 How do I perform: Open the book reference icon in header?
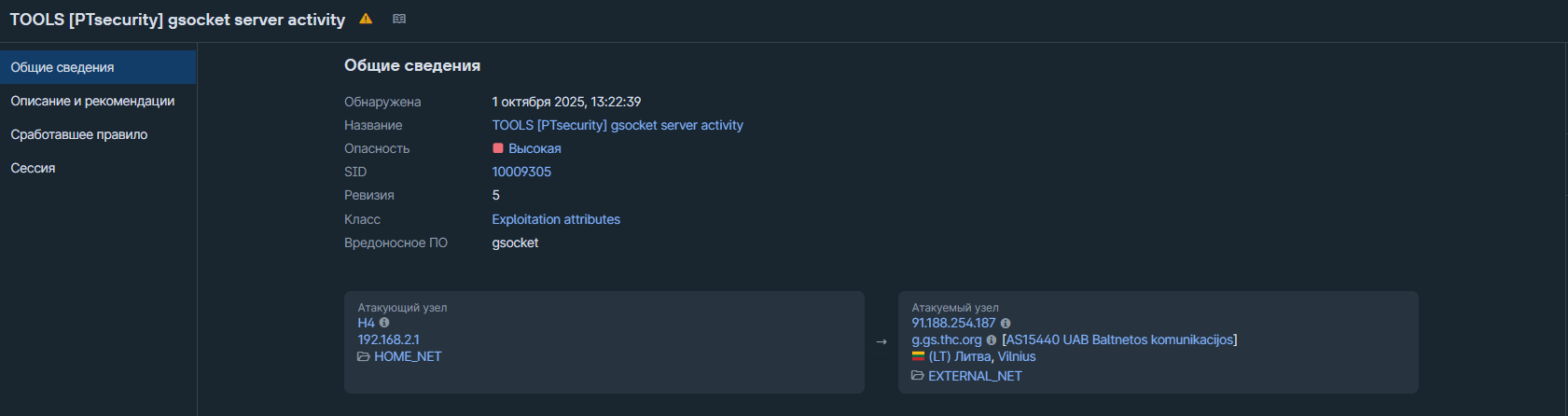click(x=399, y=19)
